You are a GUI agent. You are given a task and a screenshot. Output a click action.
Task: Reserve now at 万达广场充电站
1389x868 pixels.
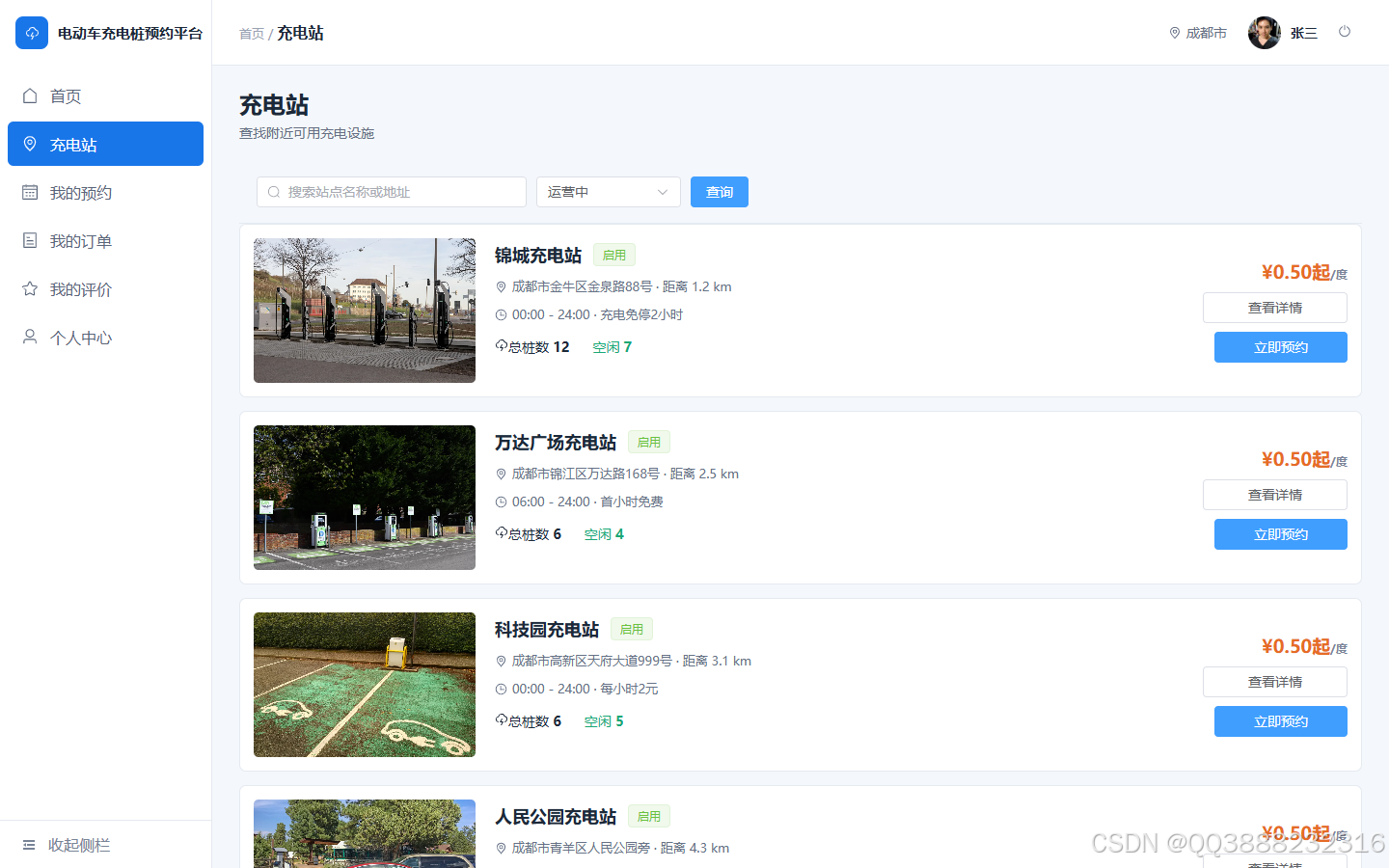tap(1281, 534)
